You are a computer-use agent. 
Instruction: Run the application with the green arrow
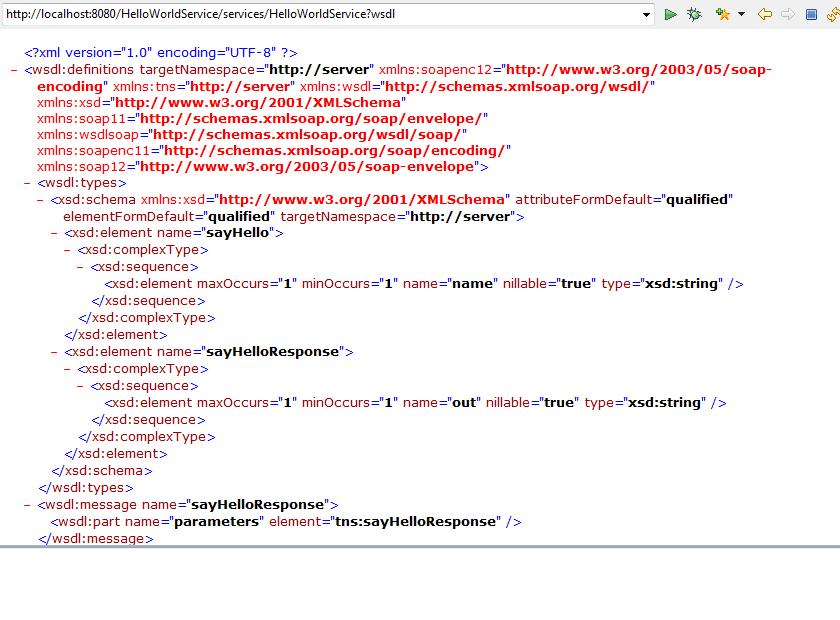point(670,14)
